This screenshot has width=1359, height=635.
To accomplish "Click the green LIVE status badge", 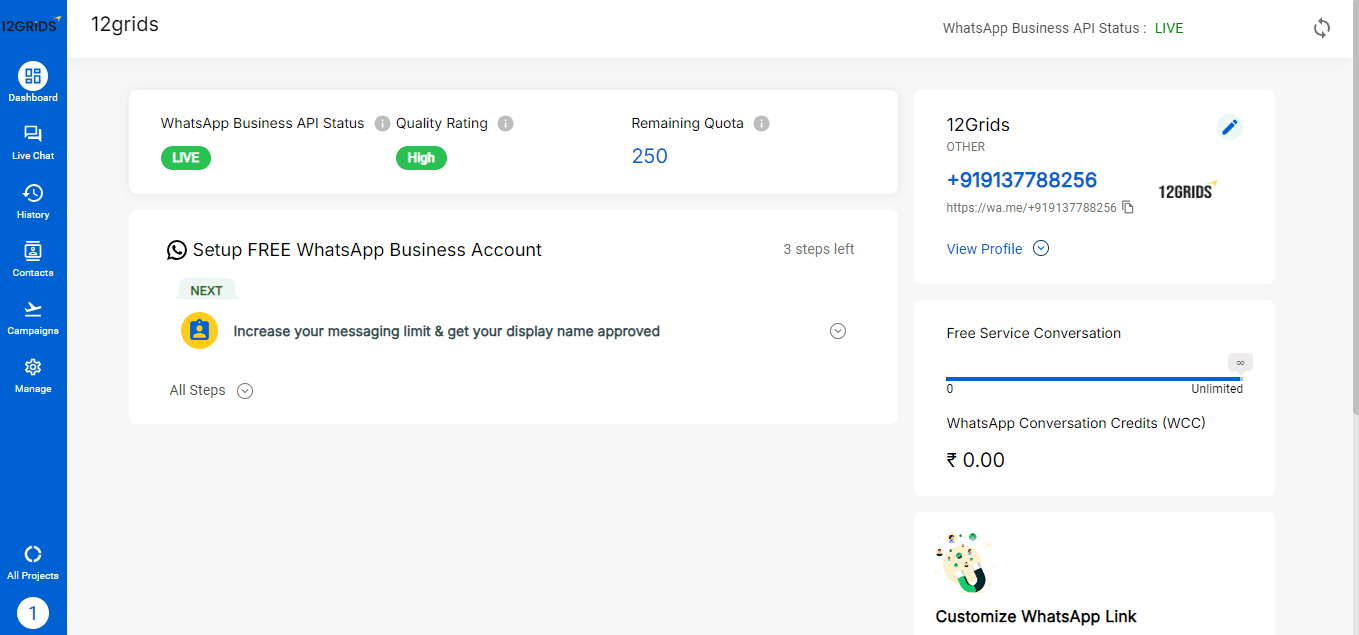I will point(186,157).
